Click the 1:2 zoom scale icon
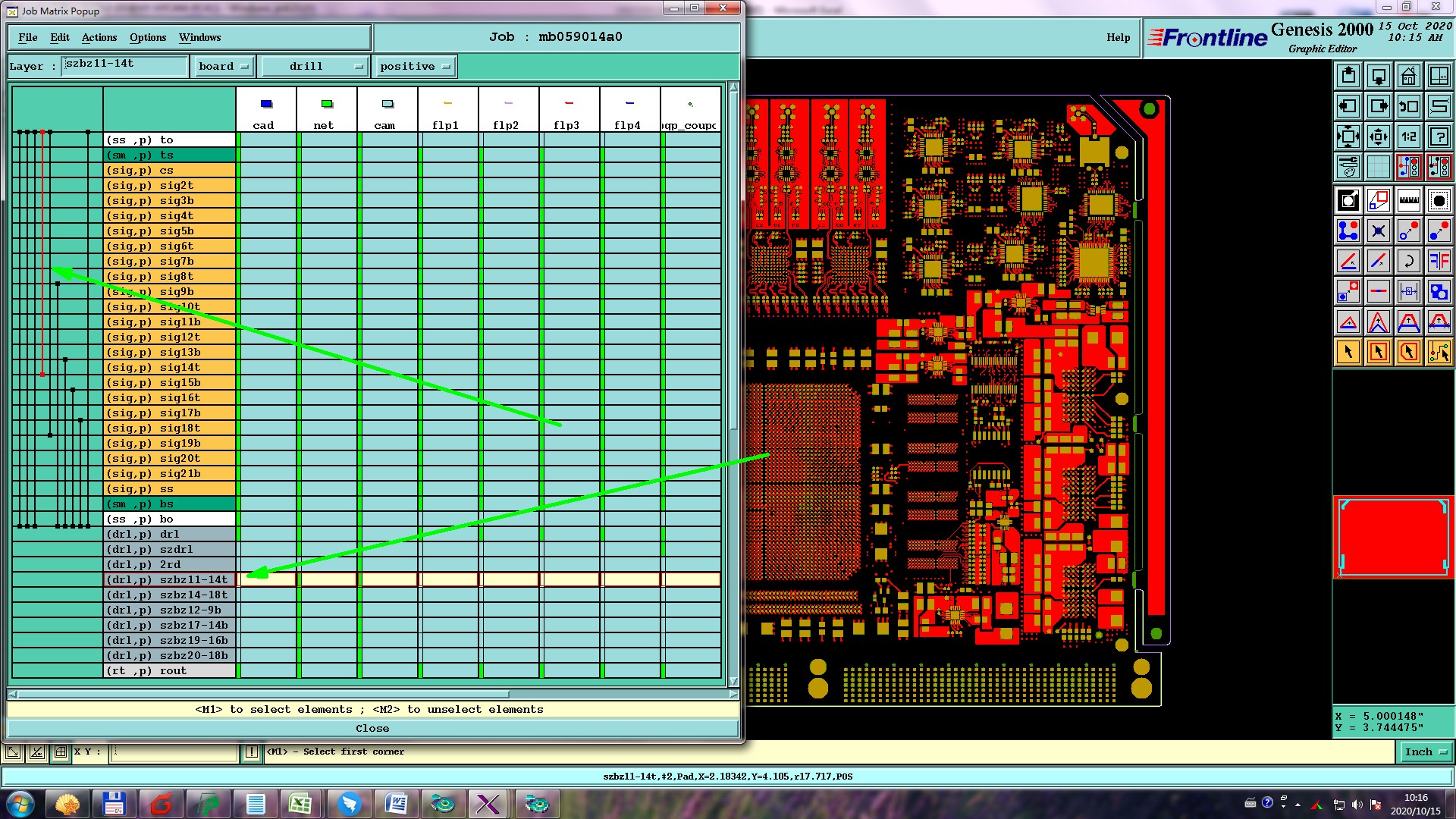The height and width of the screenshot is (819, 1456). coord(1408,136)
